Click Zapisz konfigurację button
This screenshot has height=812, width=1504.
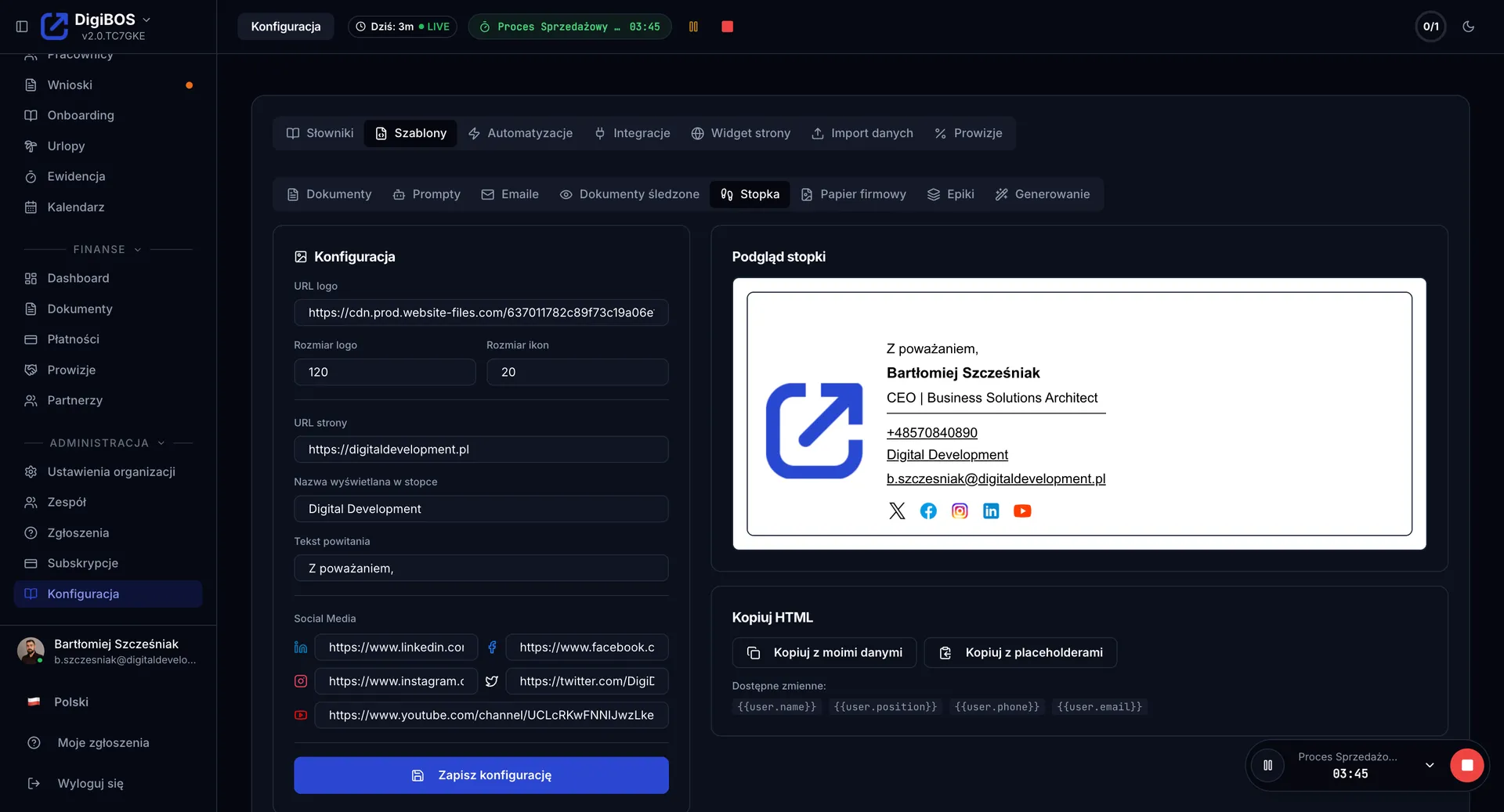[x=481, y=775]
